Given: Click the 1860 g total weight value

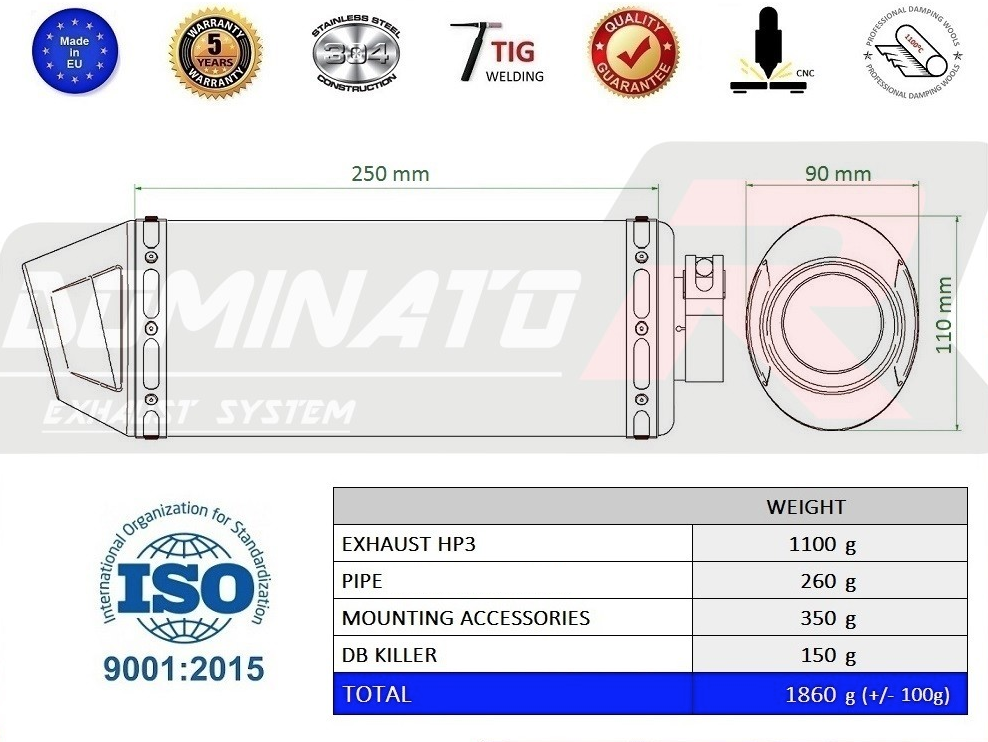Looking at the screenshot, I should 867,695.
